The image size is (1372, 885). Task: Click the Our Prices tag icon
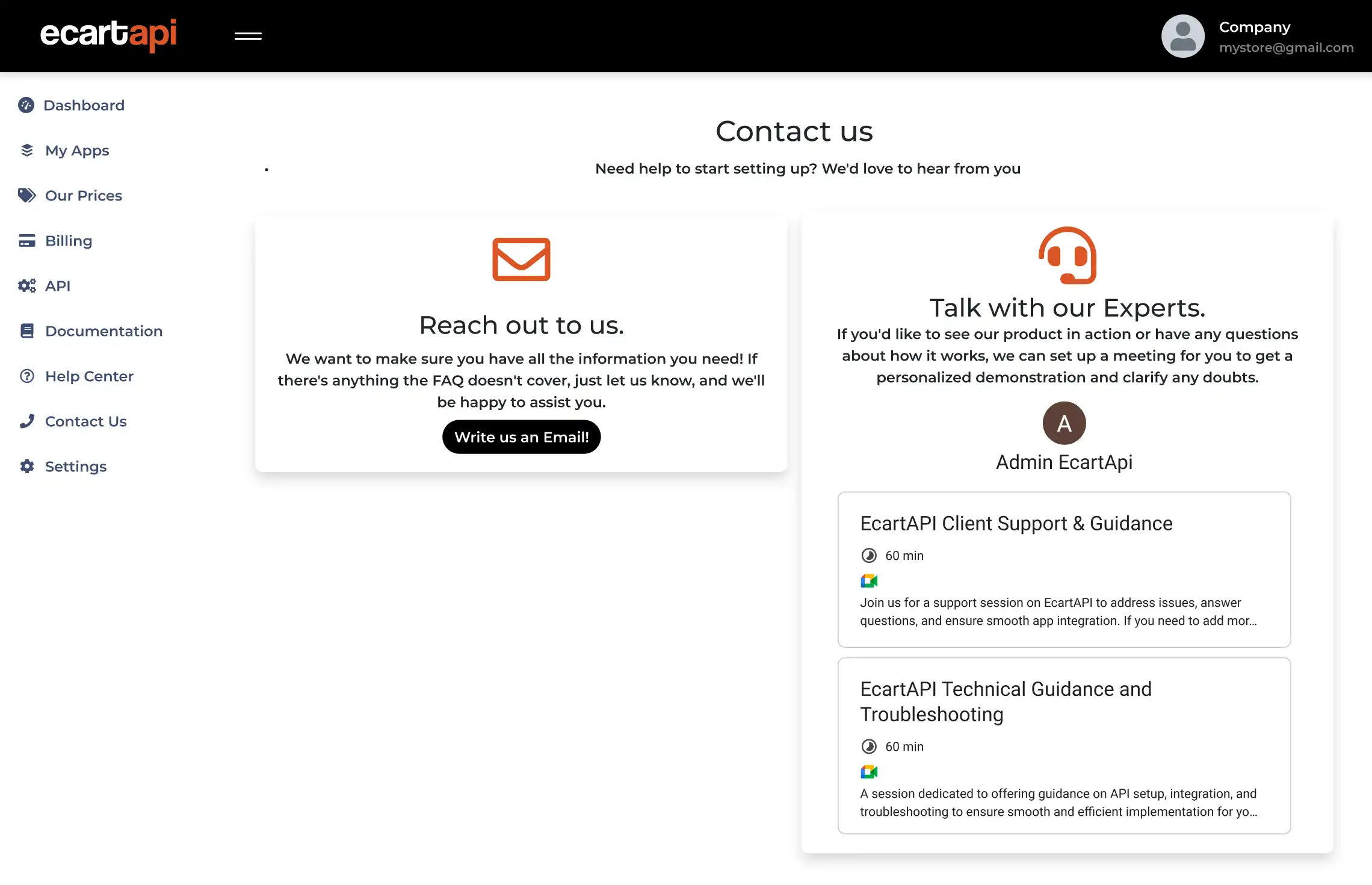[x=26, y=195]
